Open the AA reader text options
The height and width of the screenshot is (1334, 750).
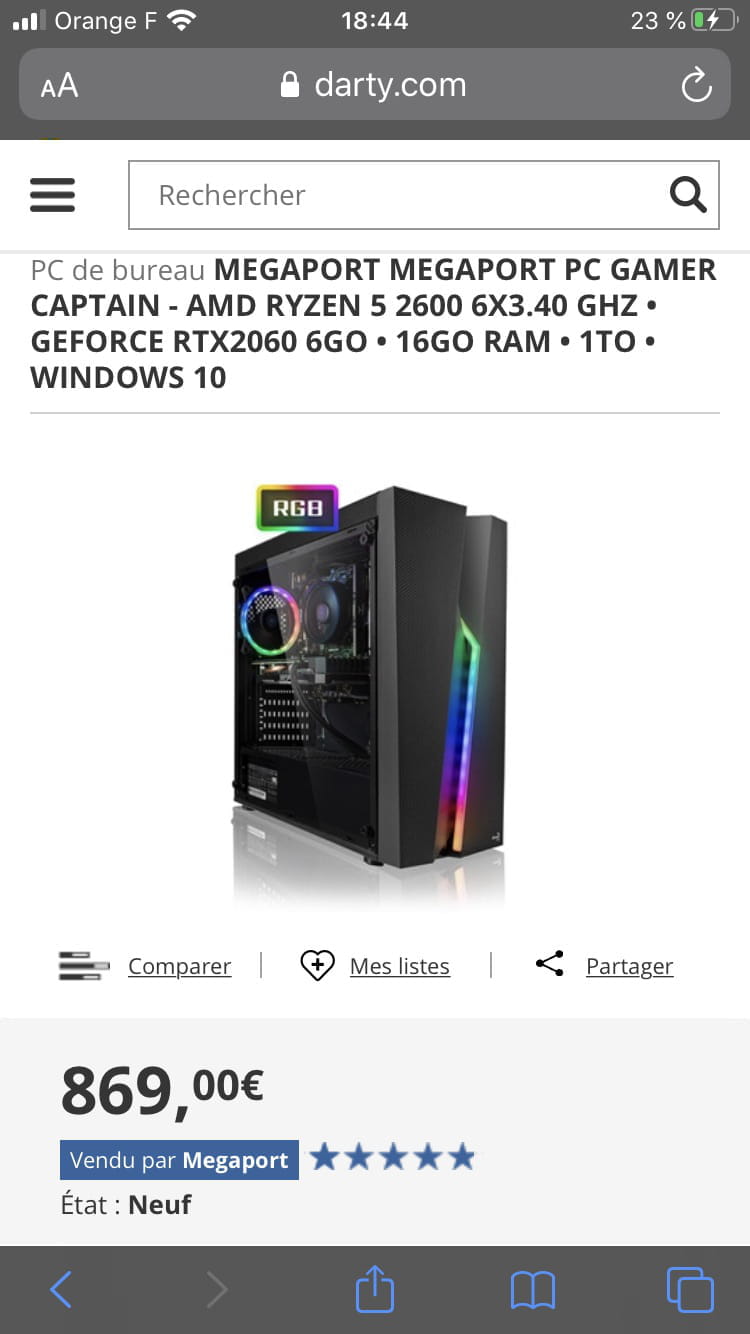click(59, 86)
